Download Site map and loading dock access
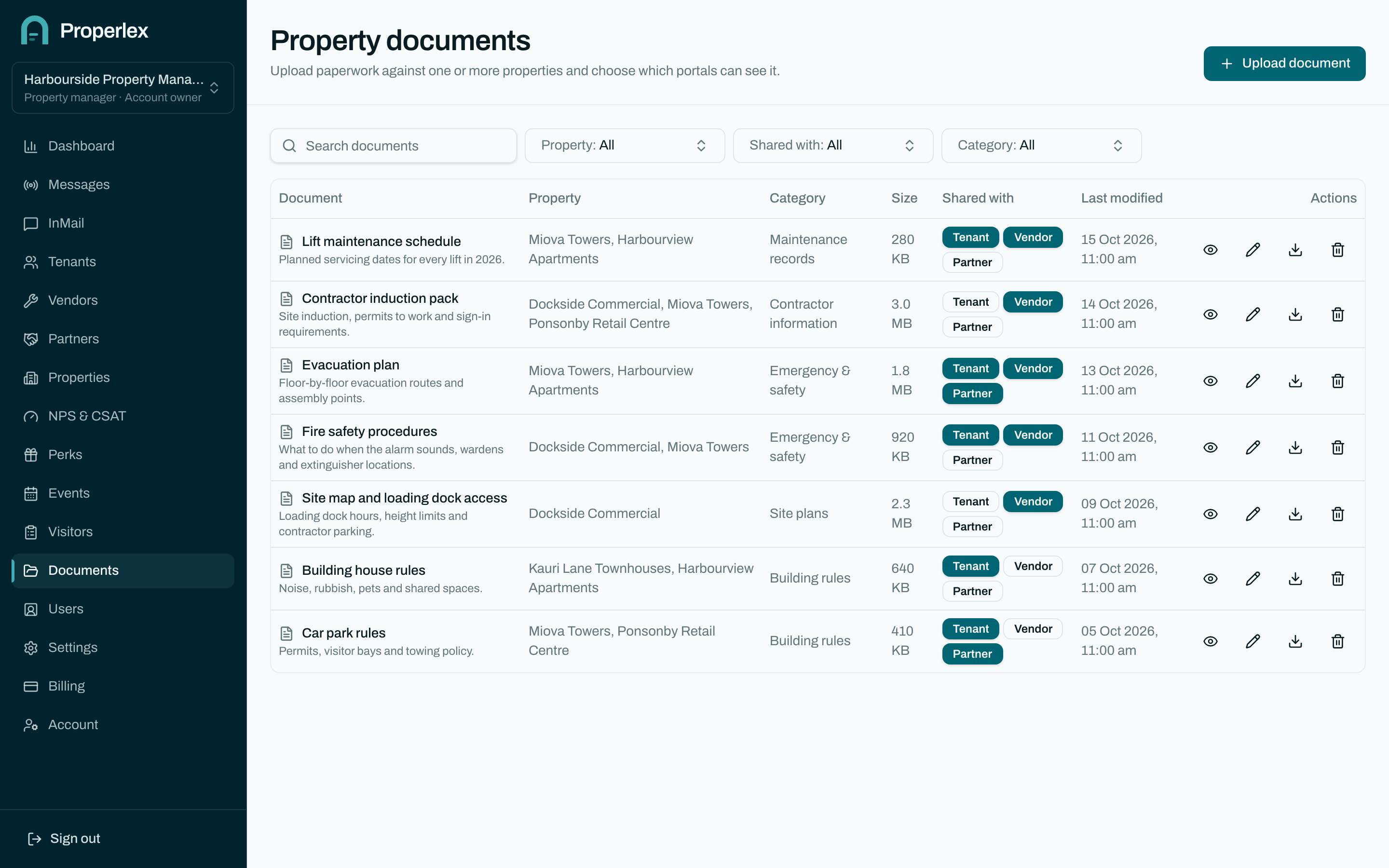1389x868 pixels. pyautogui.click(x=1295, y=515)
